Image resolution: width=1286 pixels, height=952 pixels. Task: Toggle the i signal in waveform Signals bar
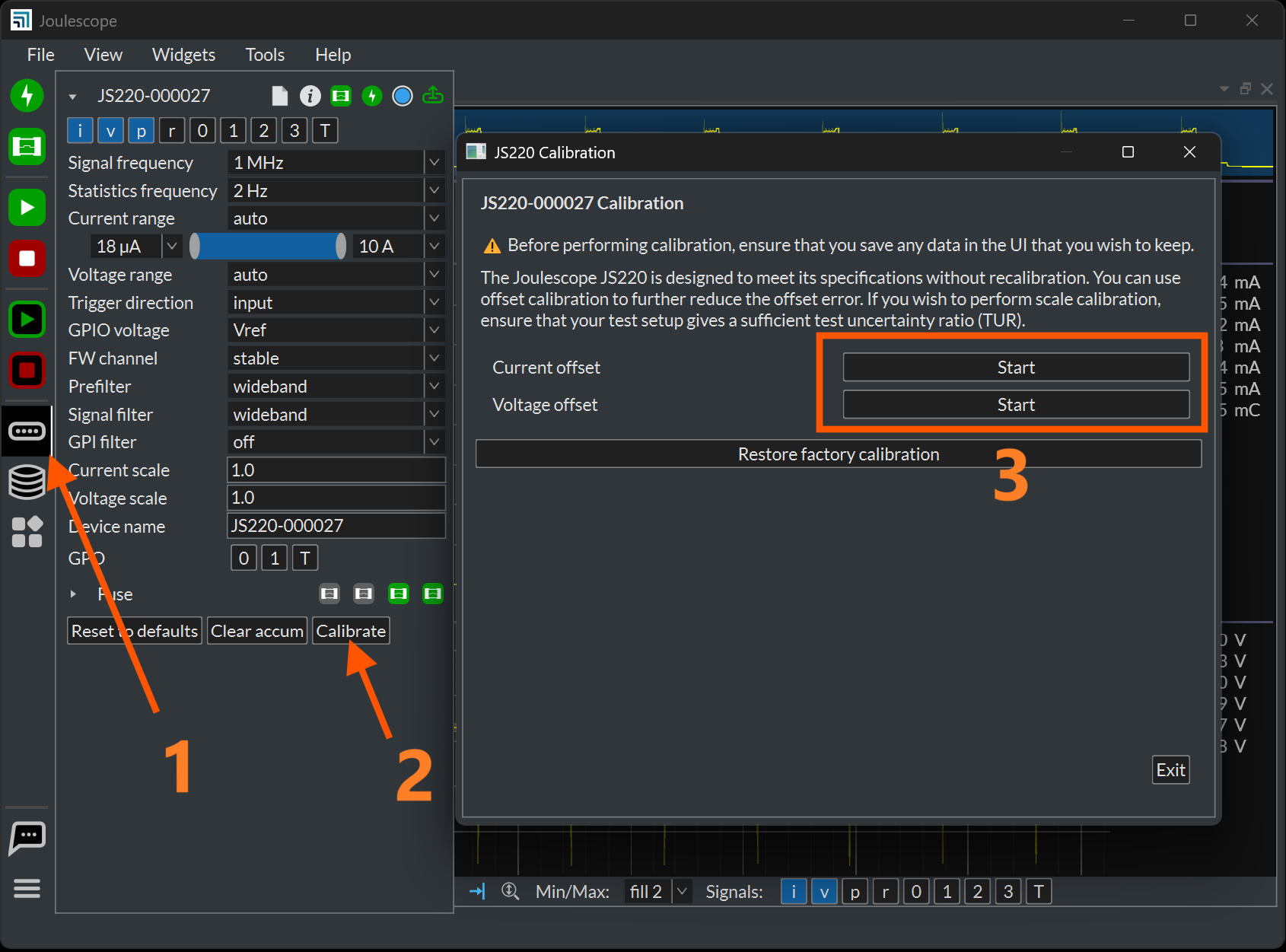[794, 892]
